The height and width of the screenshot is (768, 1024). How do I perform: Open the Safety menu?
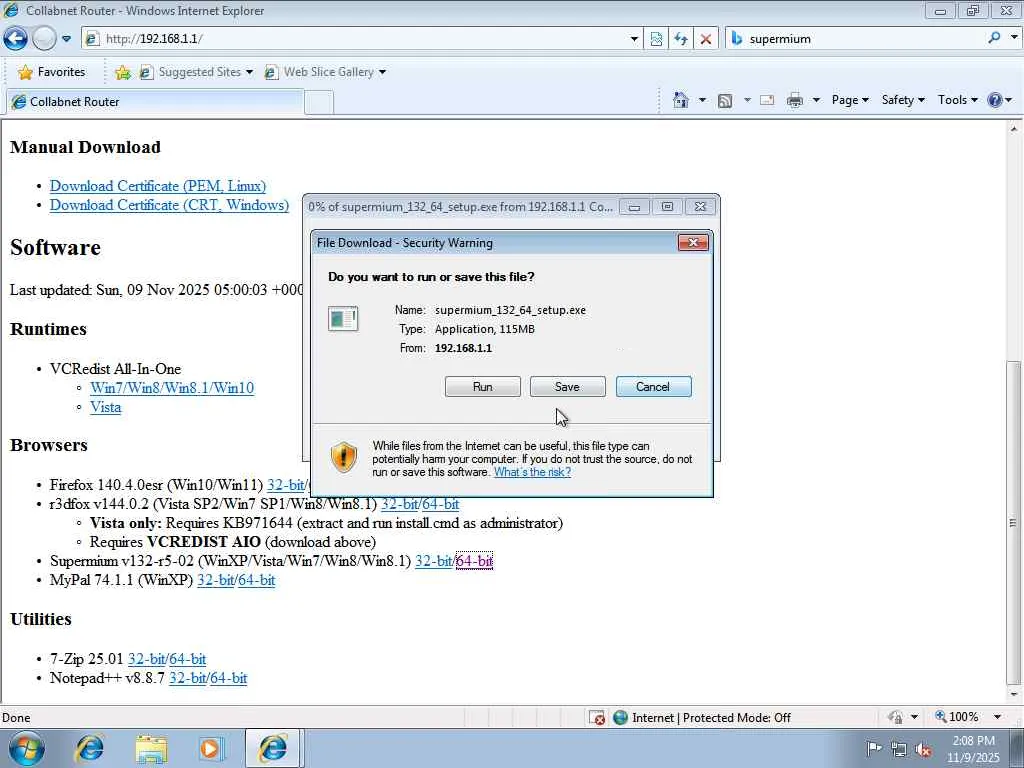point(903,100)
